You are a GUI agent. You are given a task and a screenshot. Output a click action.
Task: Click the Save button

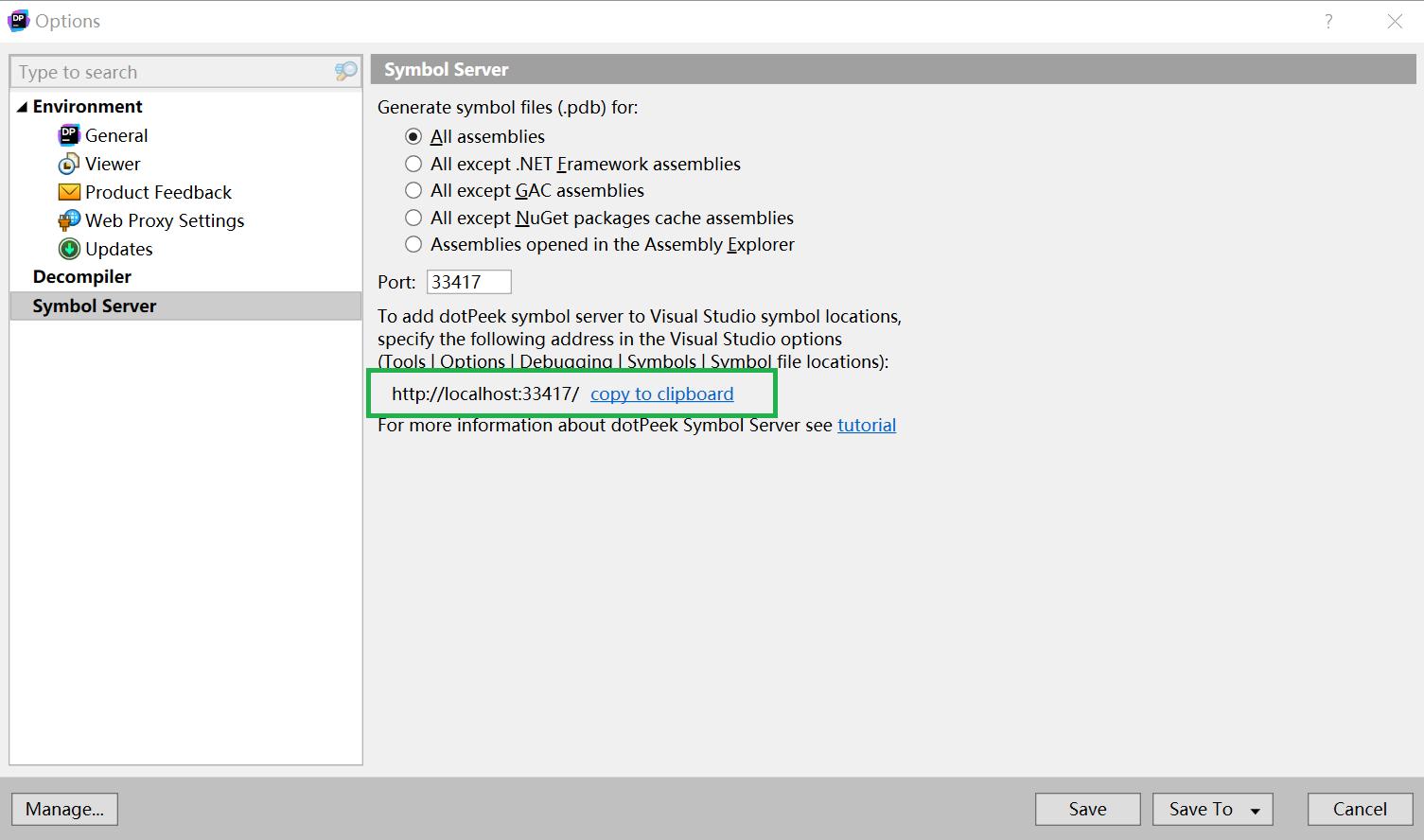[1087, 809]
